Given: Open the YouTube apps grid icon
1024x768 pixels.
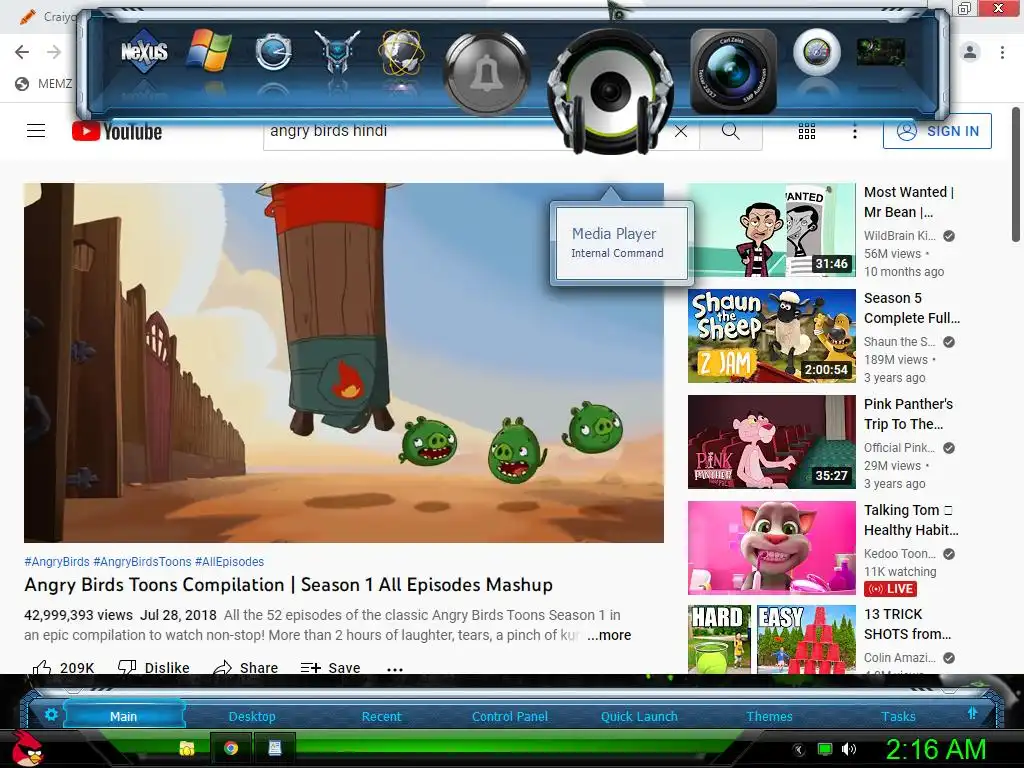Looking at the screenshot, I should pyautogui.click(x=807, y=131).
